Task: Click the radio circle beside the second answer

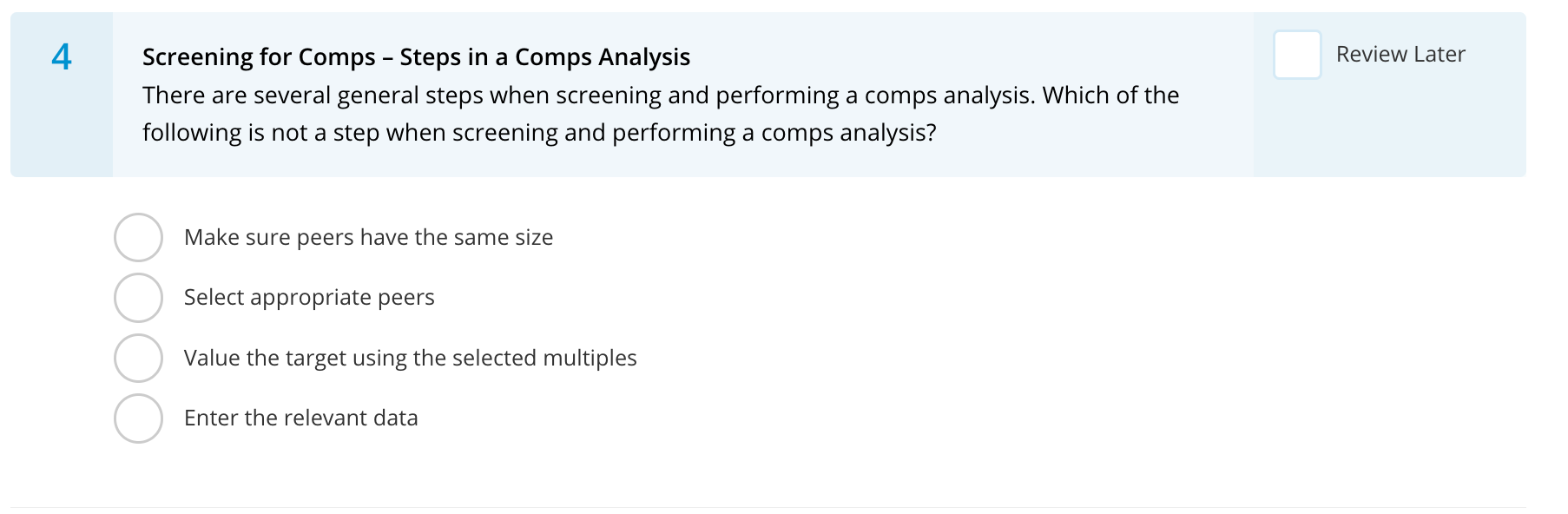Action: 138,297
